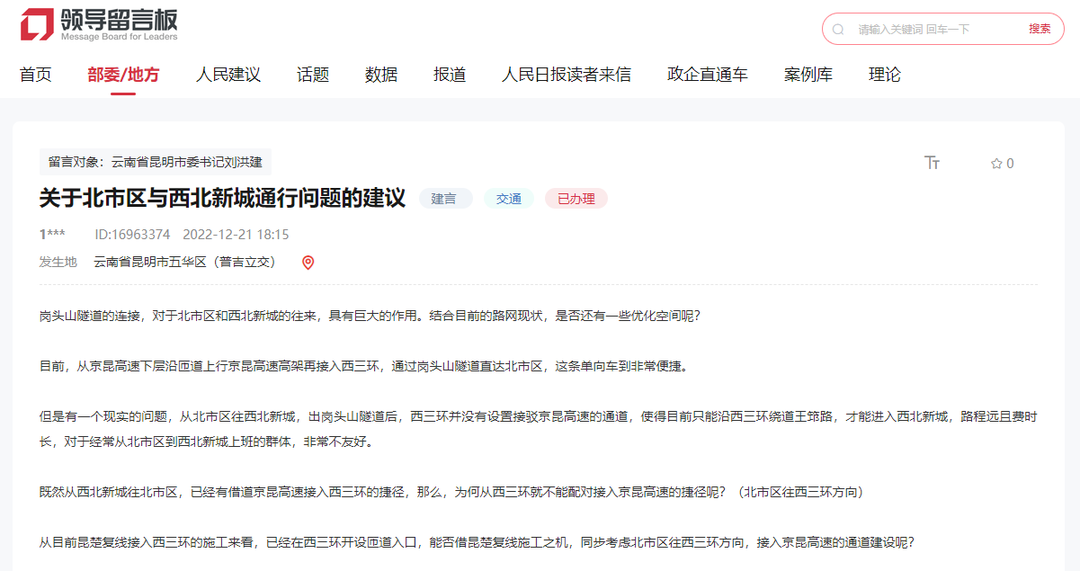Select the 部委/地方 tab

(x=123, y=74)
